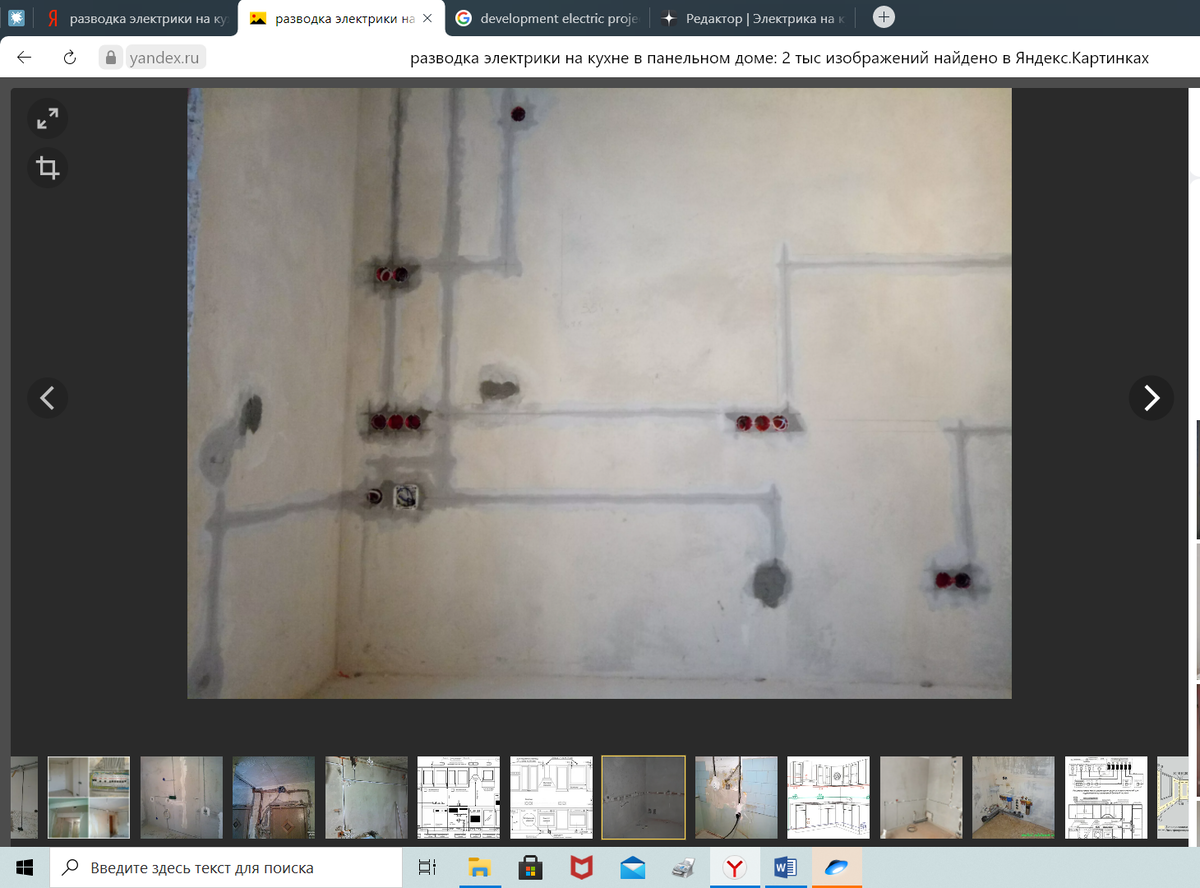
Task: Open the electrical schematic thumbnail near the right end
Action: point(1106,797)
